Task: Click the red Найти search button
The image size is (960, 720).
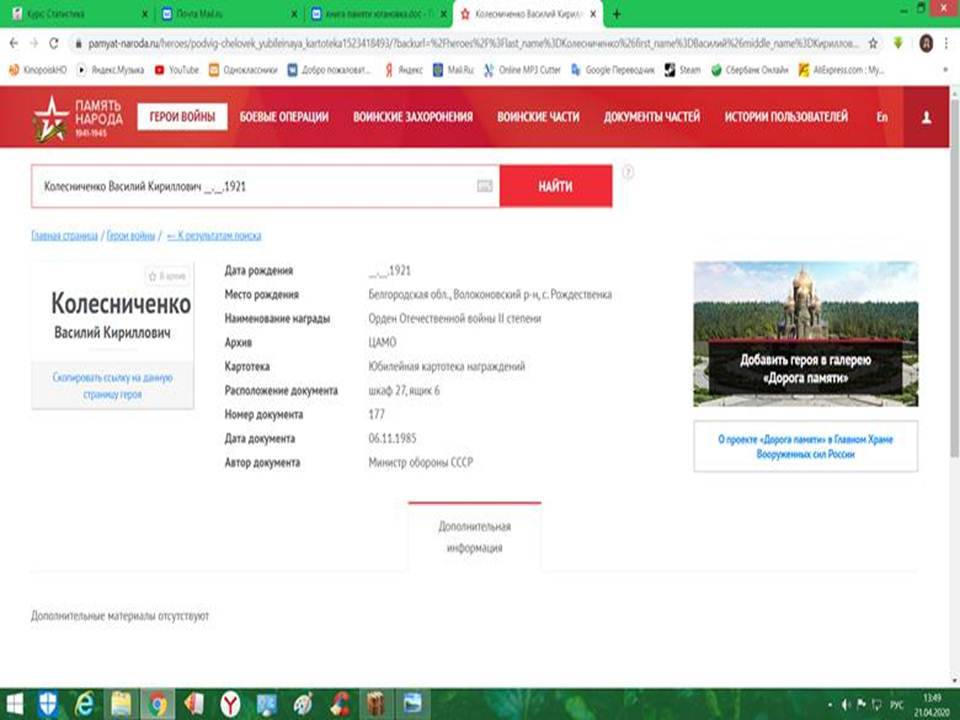Action: tap(555, 186)
